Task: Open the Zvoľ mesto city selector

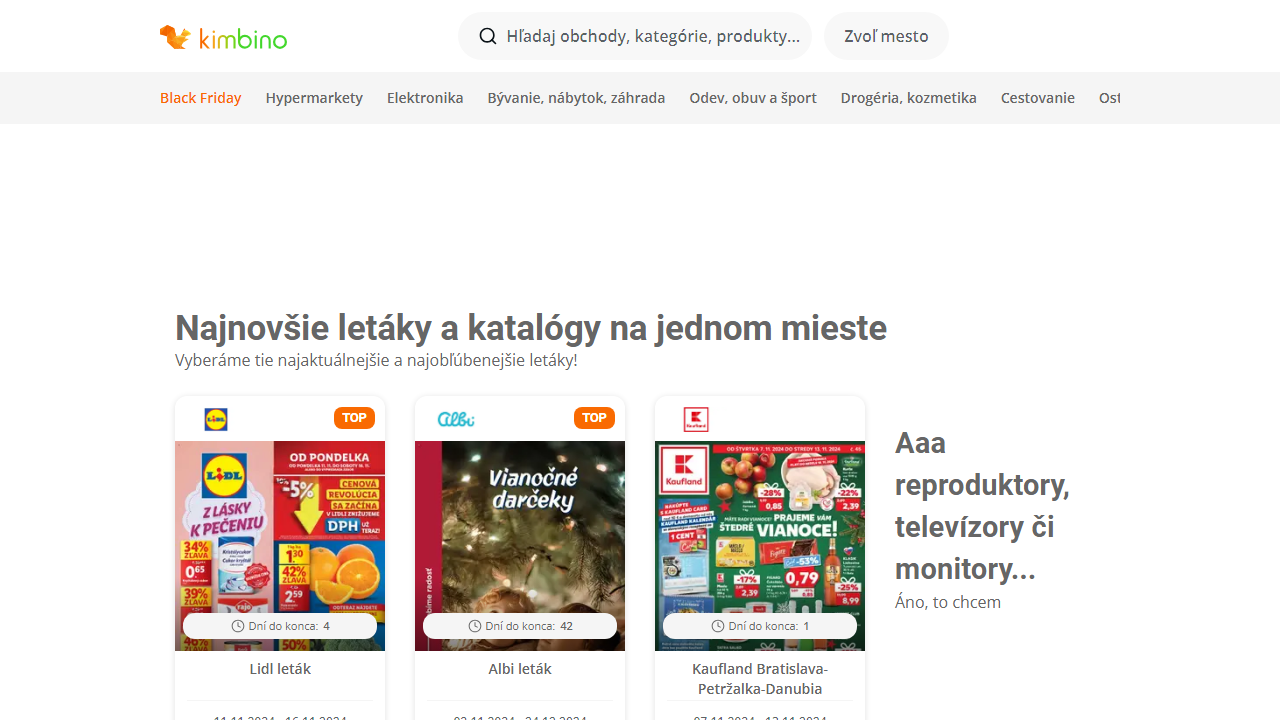Action: click(x=886, y=36)
